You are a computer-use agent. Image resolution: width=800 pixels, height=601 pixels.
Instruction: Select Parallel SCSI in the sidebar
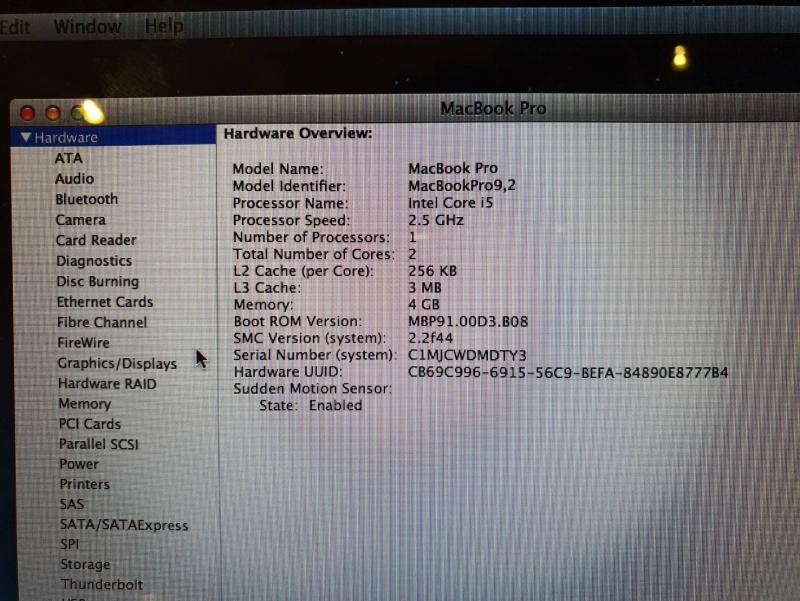click(99, 444)
